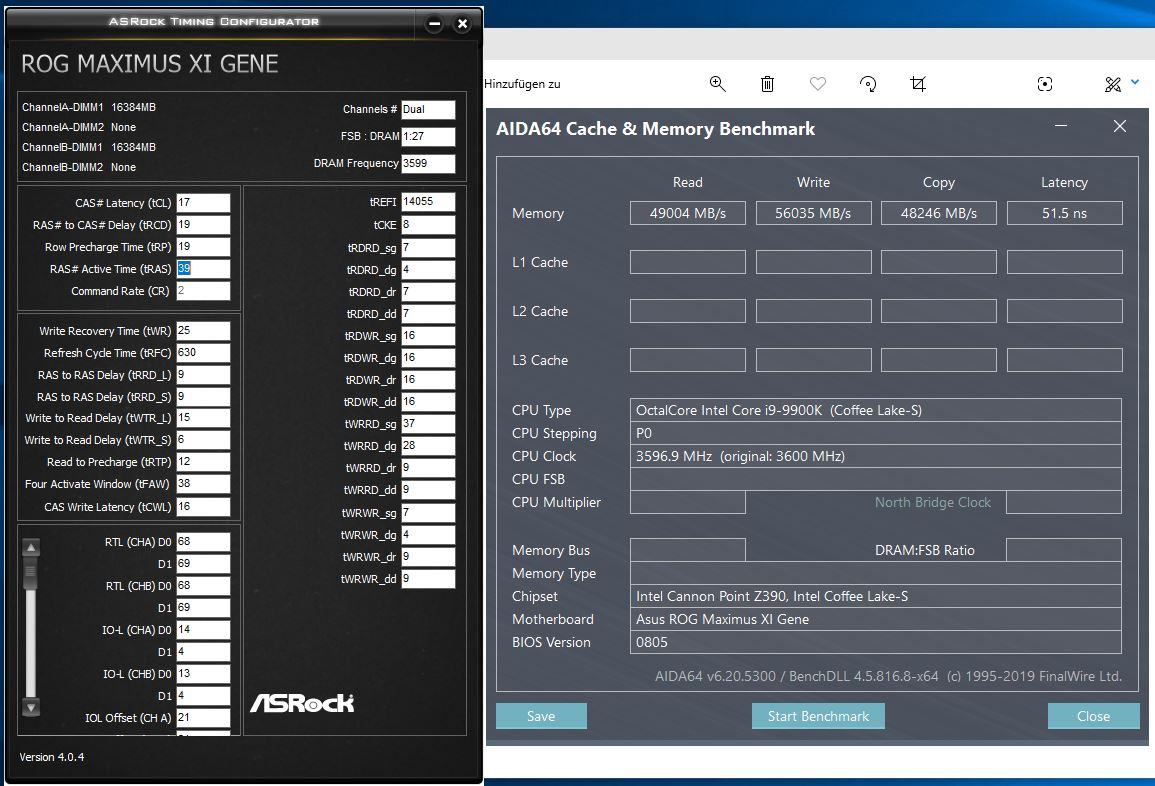Click the Write Recovery Time (tWR) field
The height and width of the screenshot is (786, 1155).
tap(203, 331)
